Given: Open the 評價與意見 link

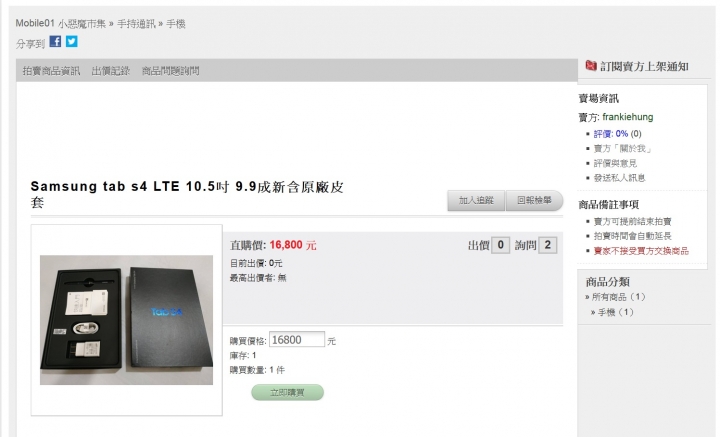Looking at the screenshot, I should pyautogui.click(x=615, y=163).
